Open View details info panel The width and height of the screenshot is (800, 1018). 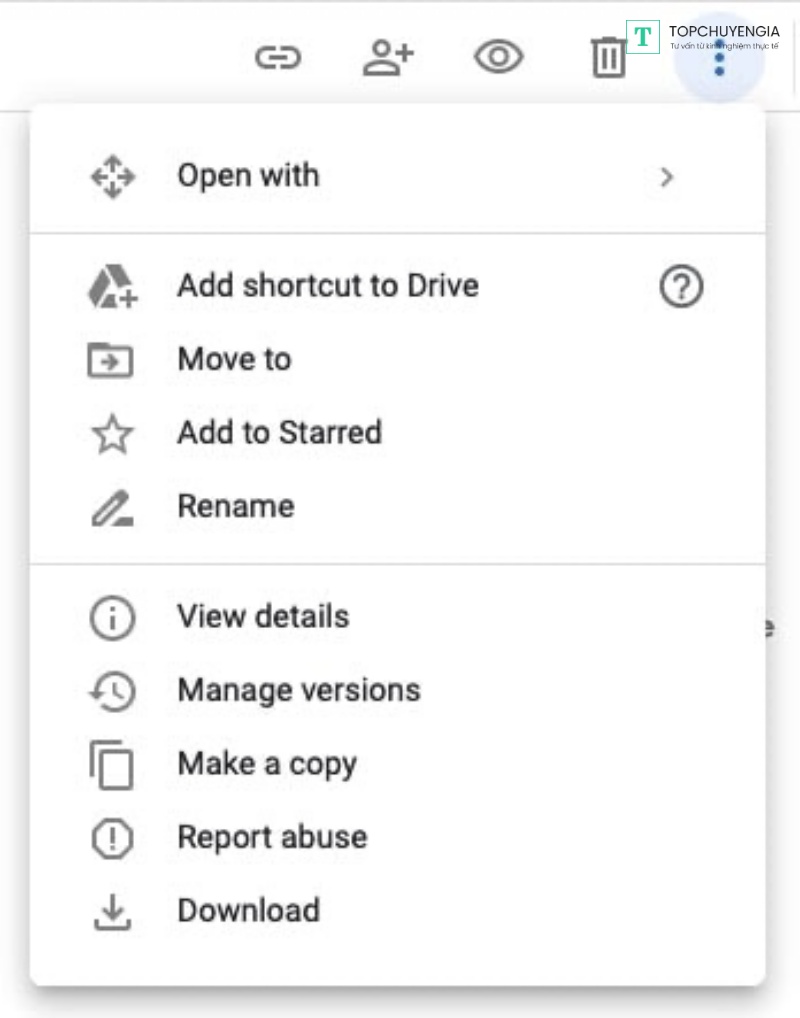(263, 617)
